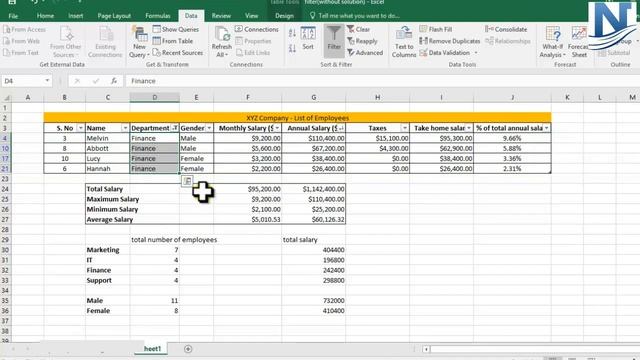This screenshot has width=640, height=360.
Task: Open Recent Sources
Action: click(x=178, y=53)
